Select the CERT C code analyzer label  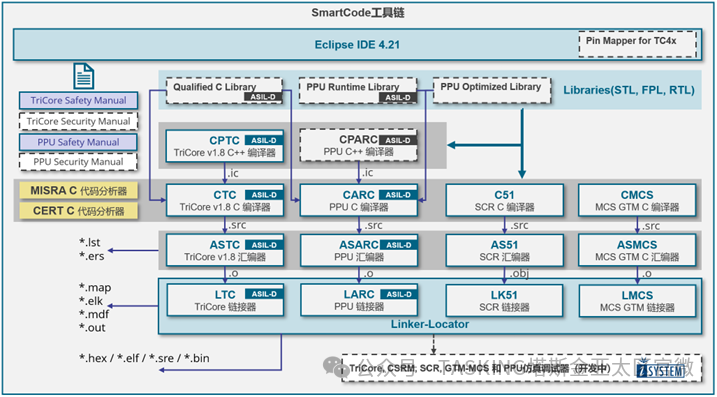[x=78, y=211]
